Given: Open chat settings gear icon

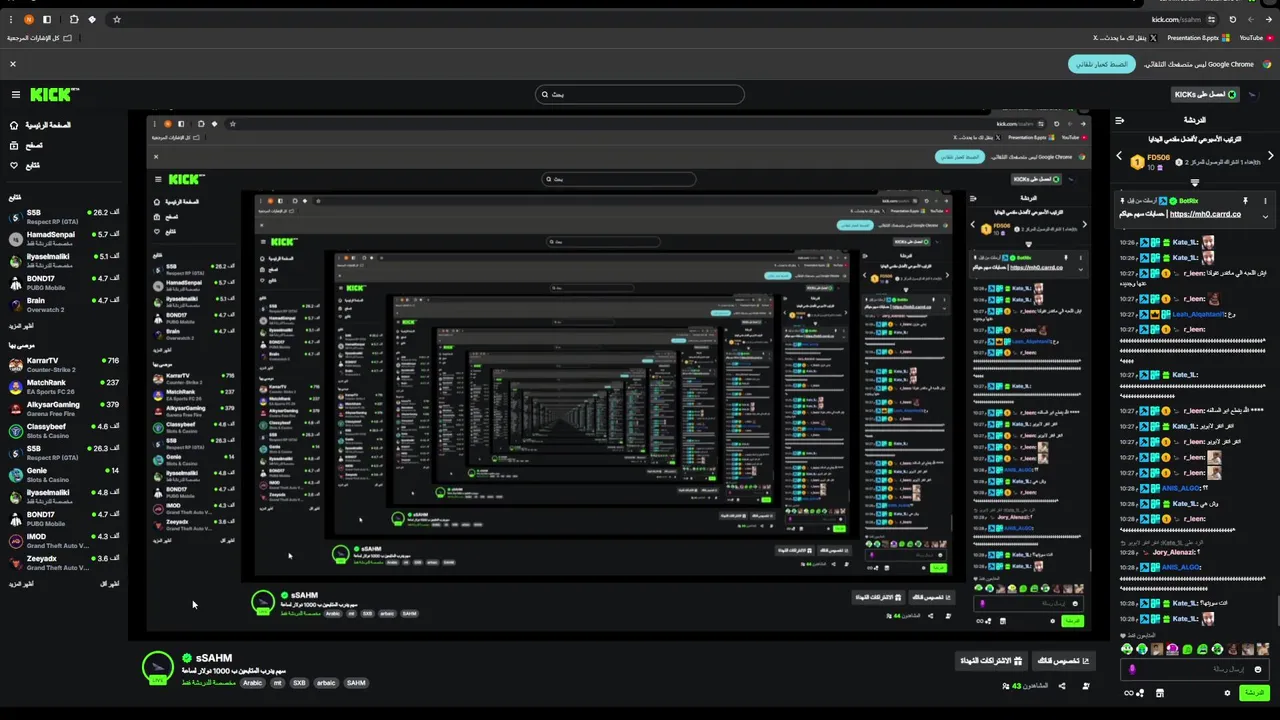Looking at the screenshot, I should (1228, 693).
